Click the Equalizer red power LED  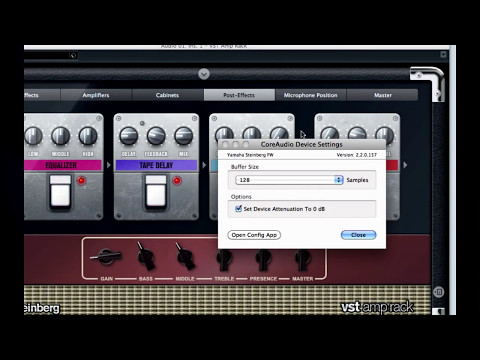click(81, 181)
